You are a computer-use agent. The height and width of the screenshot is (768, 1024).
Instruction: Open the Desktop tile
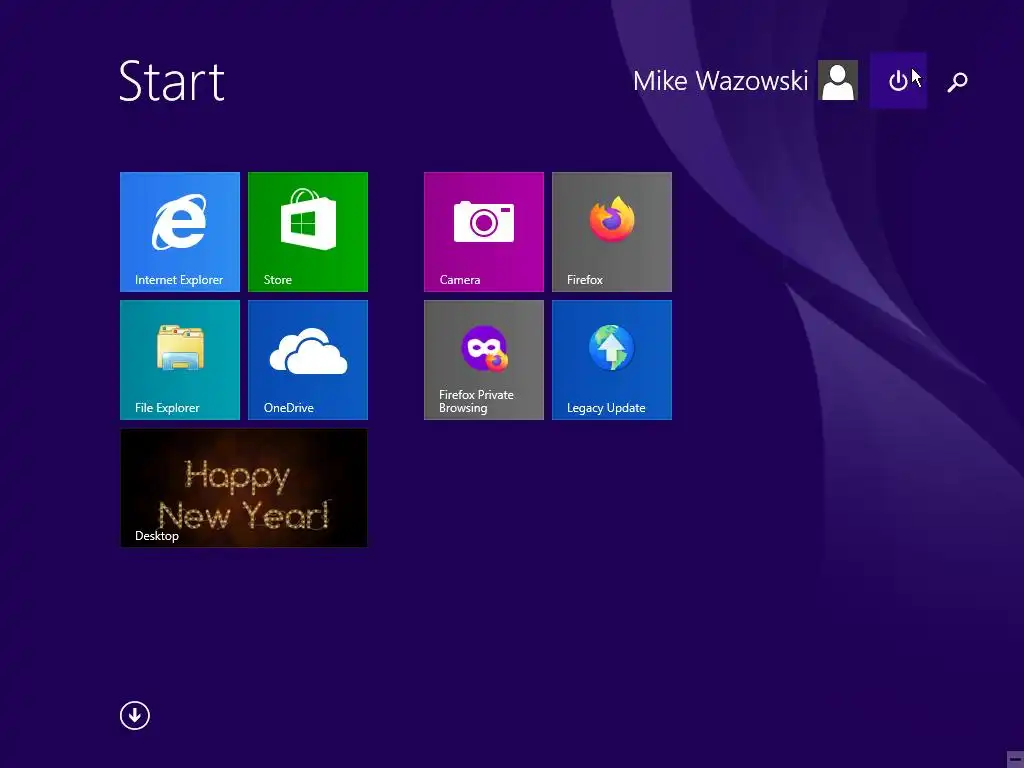(244, 488)
